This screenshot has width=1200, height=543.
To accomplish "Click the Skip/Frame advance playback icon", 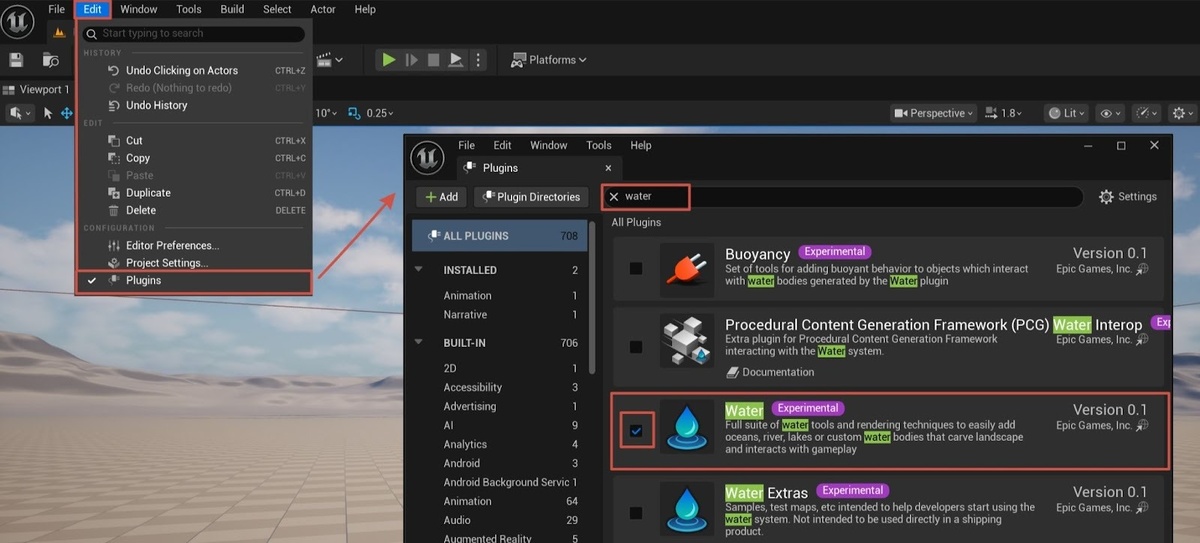I will coord(411,60).
